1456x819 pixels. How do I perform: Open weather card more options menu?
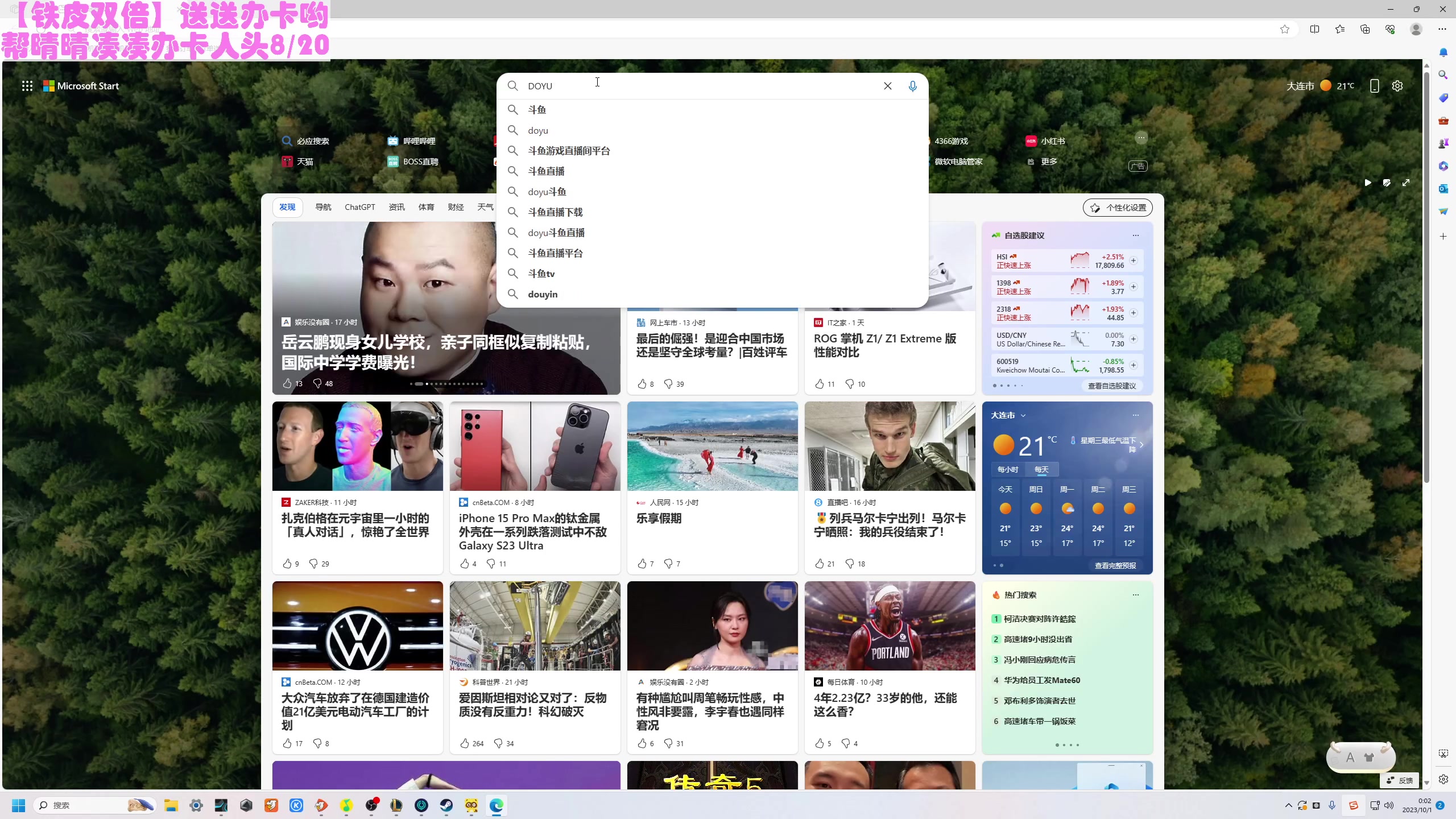click(x=1136, y=415)
